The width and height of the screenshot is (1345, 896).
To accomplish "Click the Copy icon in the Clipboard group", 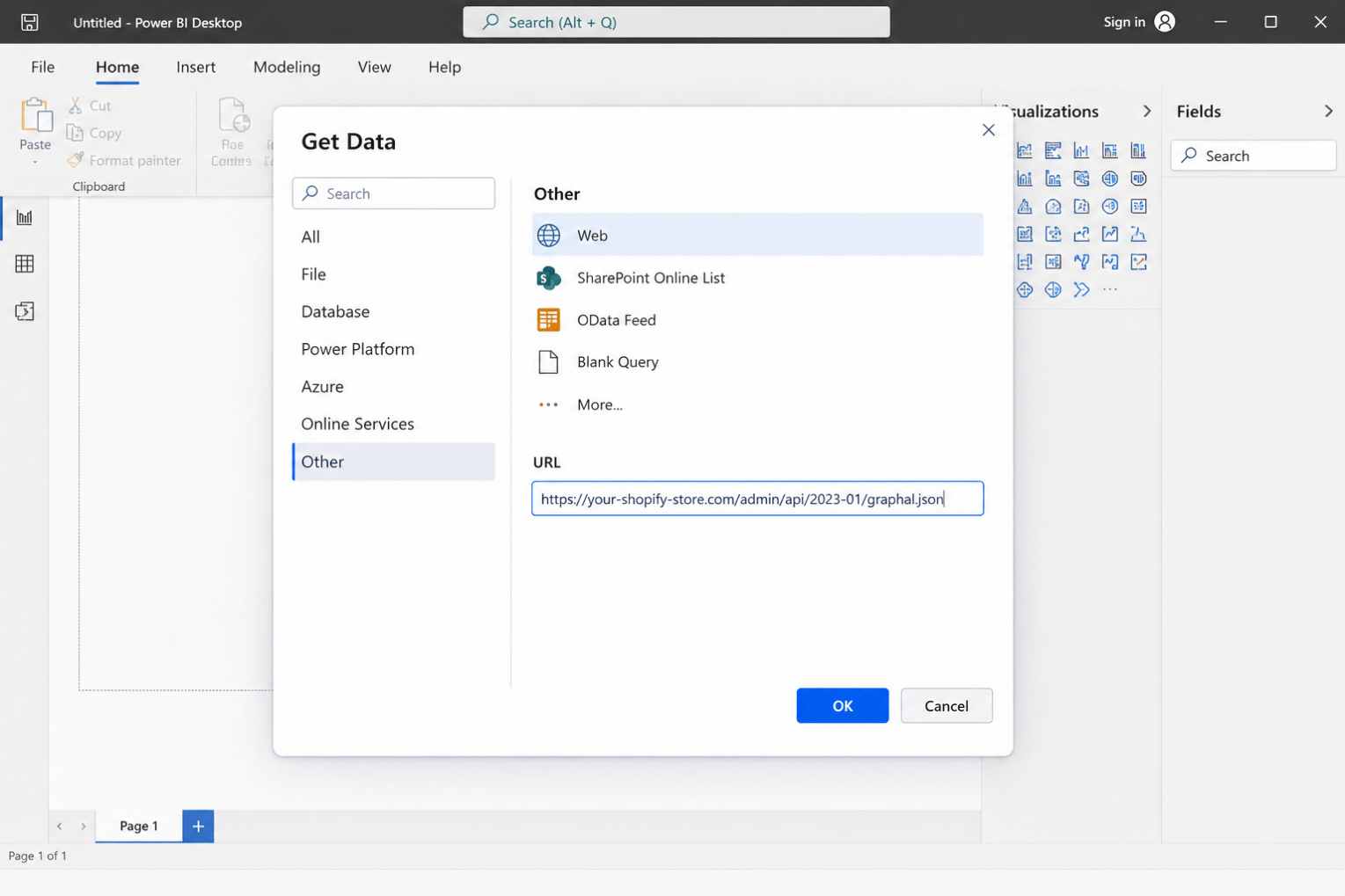I will 76,133.
